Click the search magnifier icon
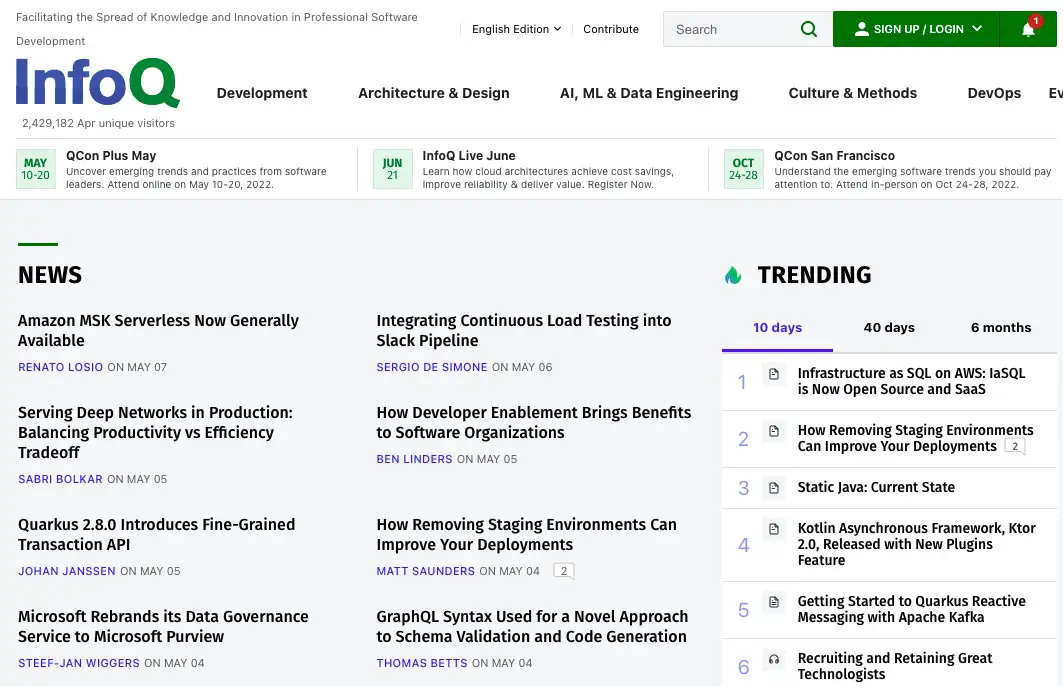The height and width of the screenshot is (686, 1063). (809, 29)
